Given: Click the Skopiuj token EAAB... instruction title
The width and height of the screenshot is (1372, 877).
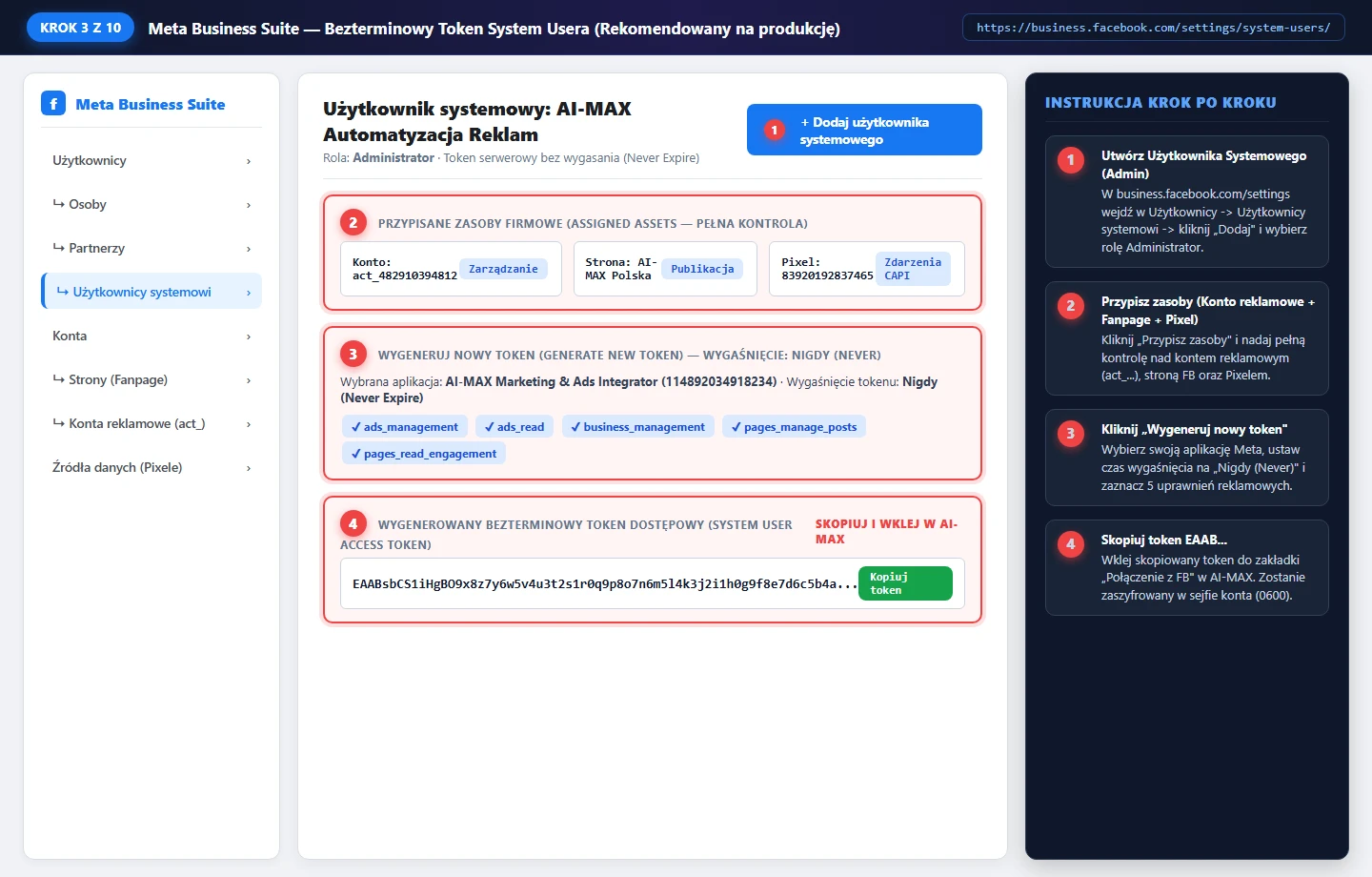Looking at the screenshot, I should click(x=1164, y=540).
